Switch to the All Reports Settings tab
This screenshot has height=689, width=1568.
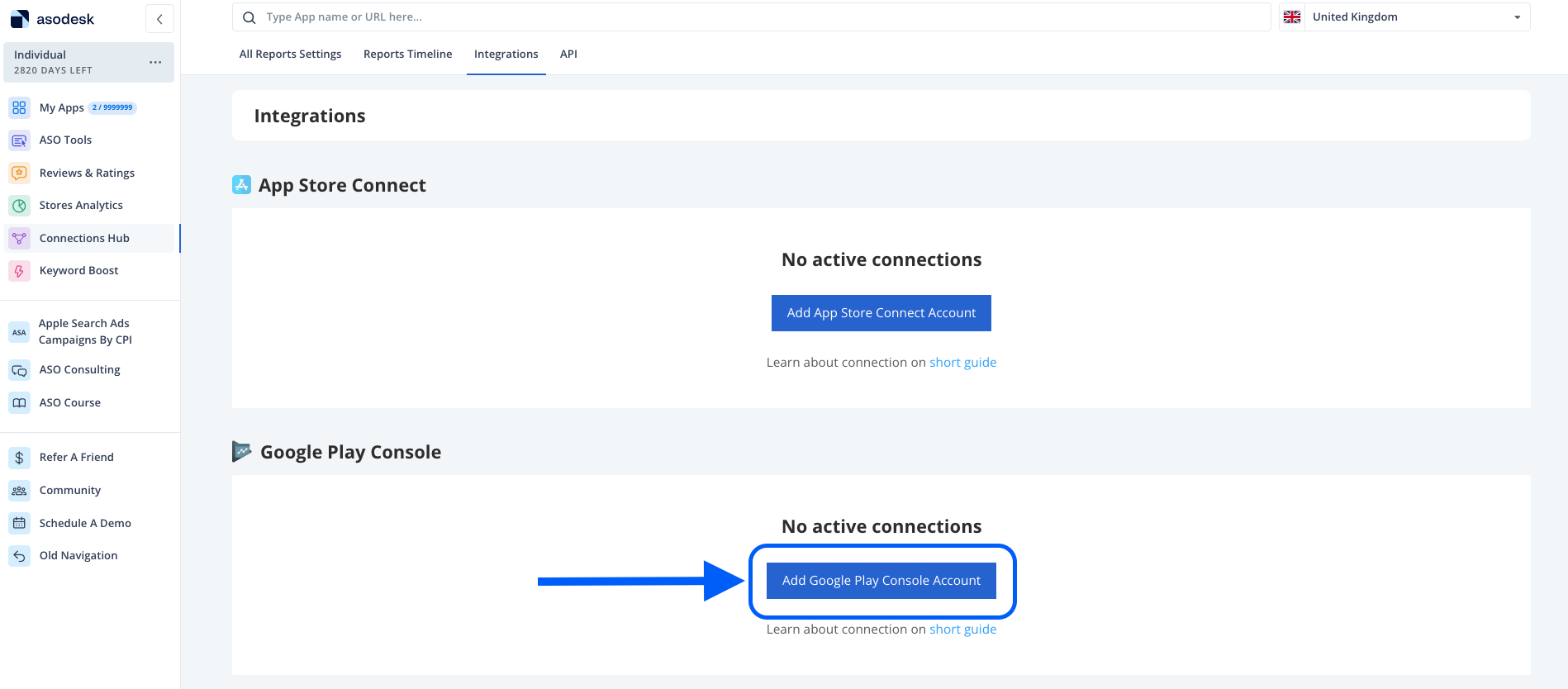(x=290, y=54)
